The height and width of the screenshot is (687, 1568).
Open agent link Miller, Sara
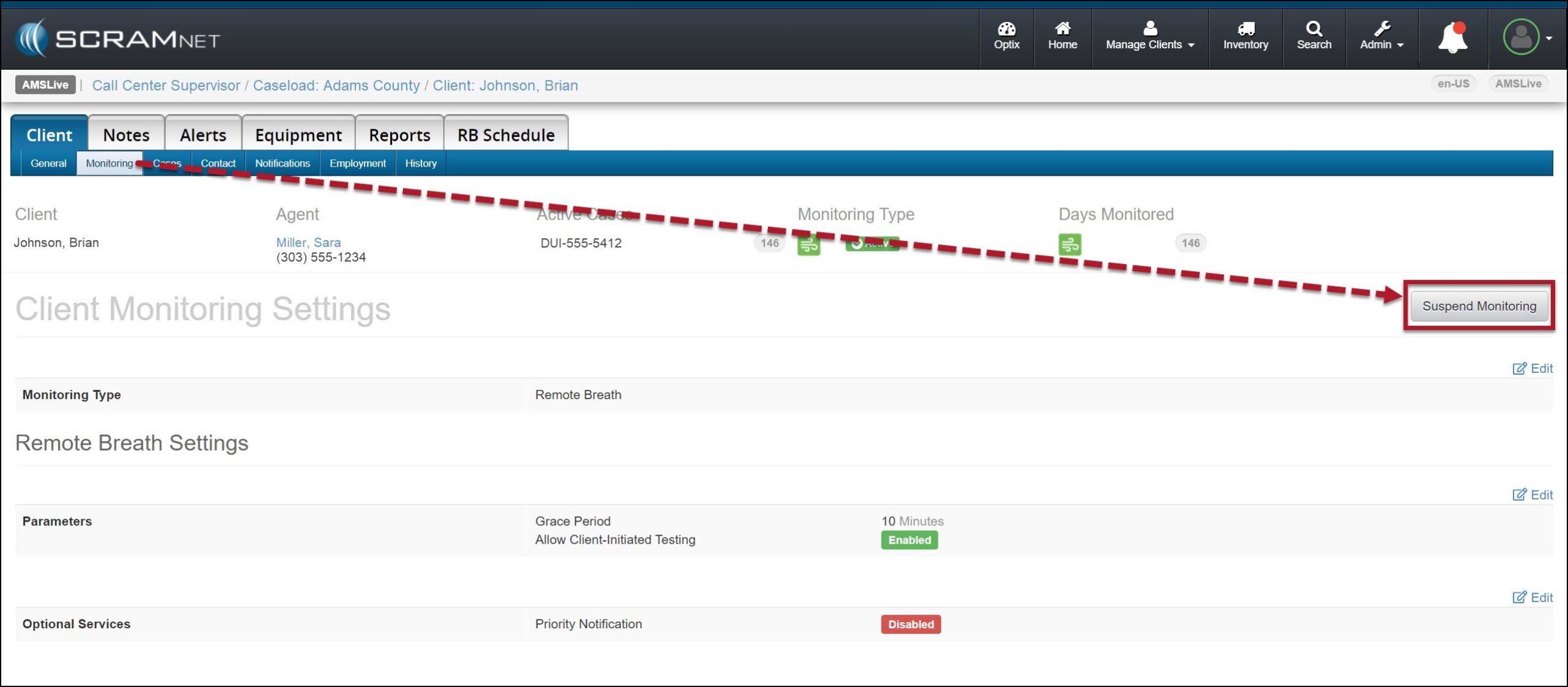coord(308,242)
